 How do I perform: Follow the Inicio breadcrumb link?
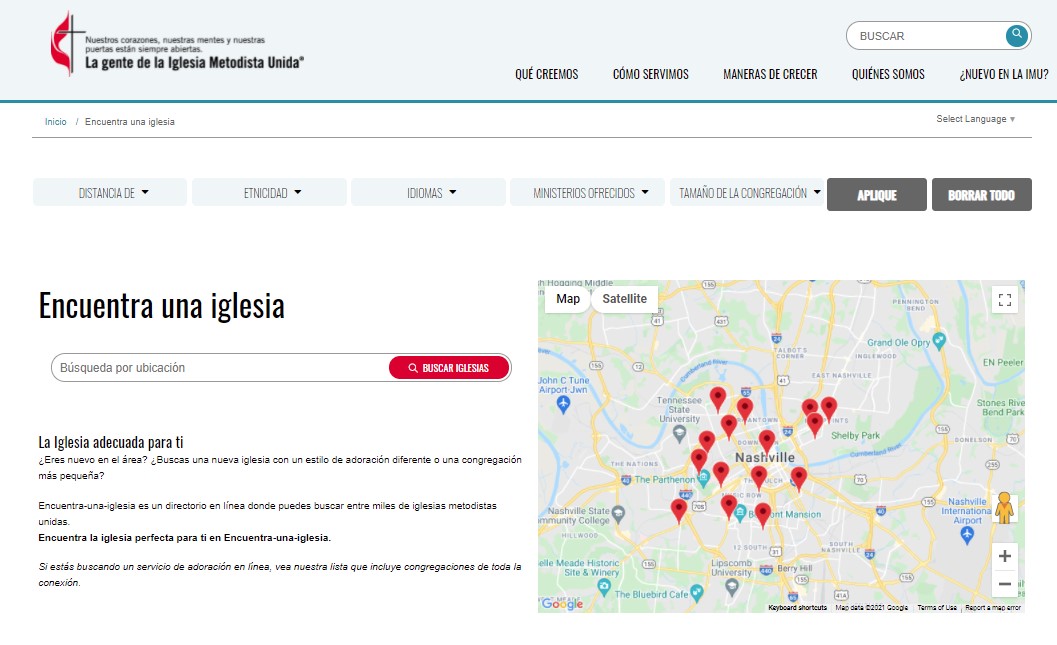click(55, 122)
